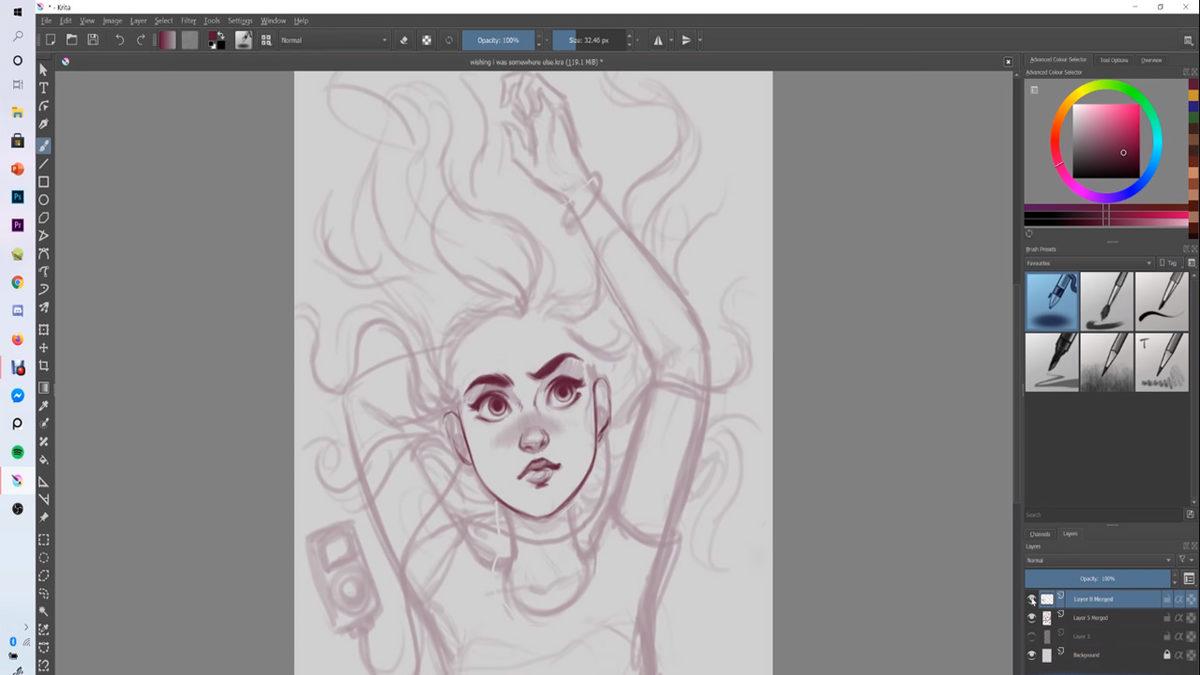1200x675 pixels.
Task: Toggle Eraser mode in top toolbar
Action: (404, 40)
